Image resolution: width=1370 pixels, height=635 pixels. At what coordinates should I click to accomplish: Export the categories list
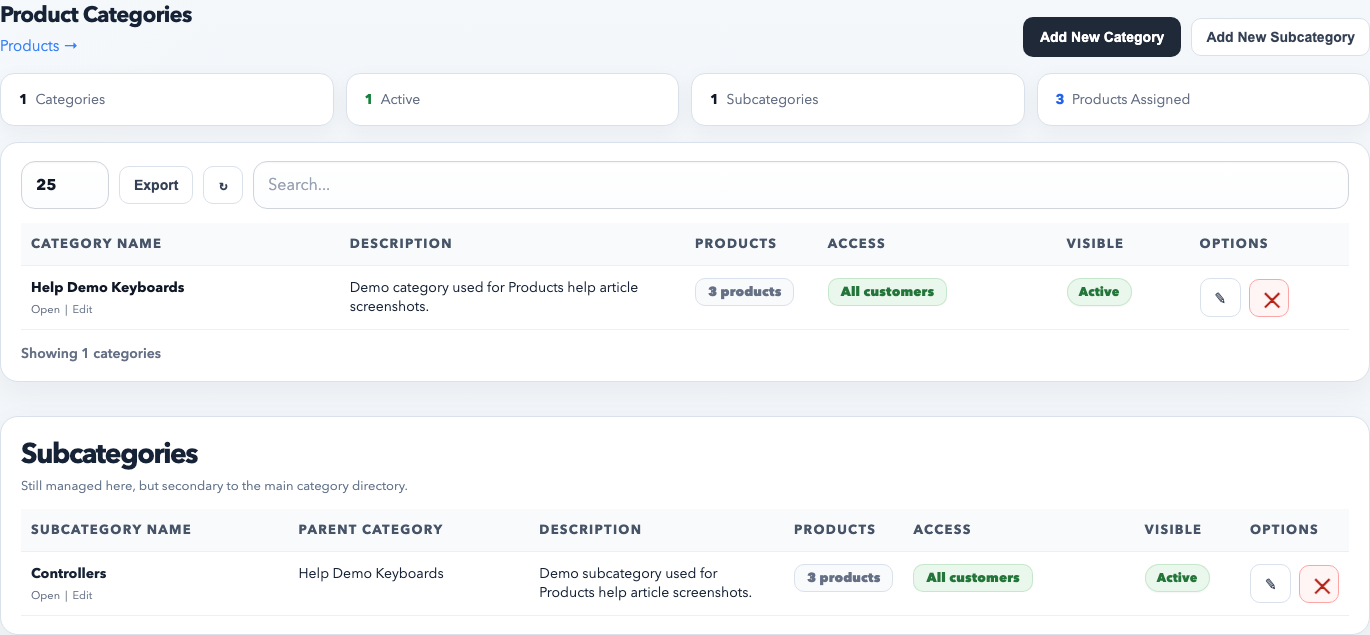156,185
